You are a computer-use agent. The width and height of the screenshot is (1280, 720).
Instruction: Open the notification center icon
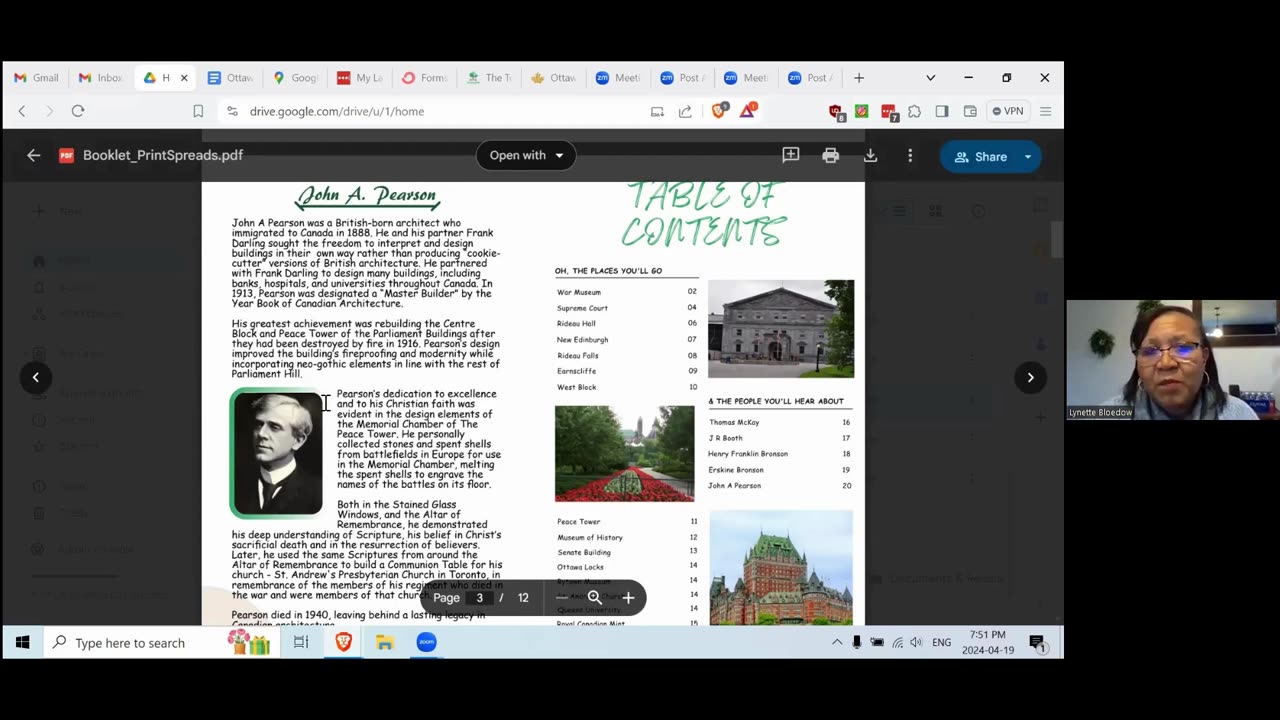pos(1037,642)
